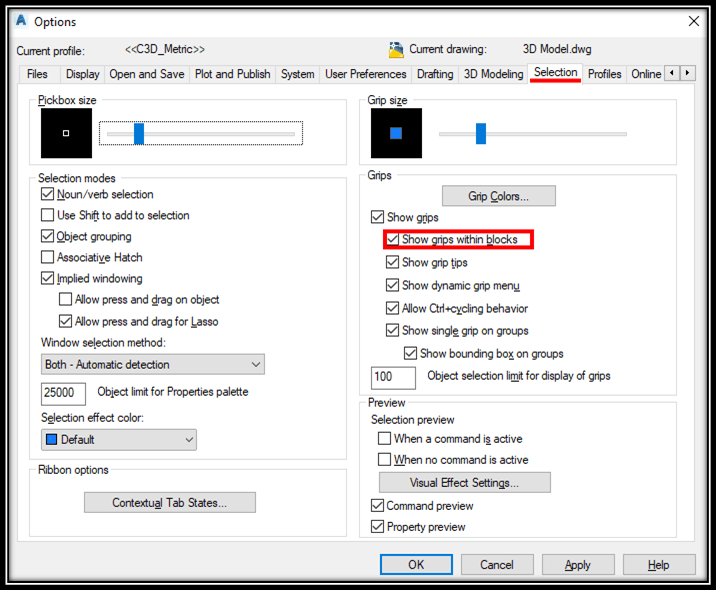Click the <<C3D_Metric>> profile name
The image size is (716, 590).
165,49
